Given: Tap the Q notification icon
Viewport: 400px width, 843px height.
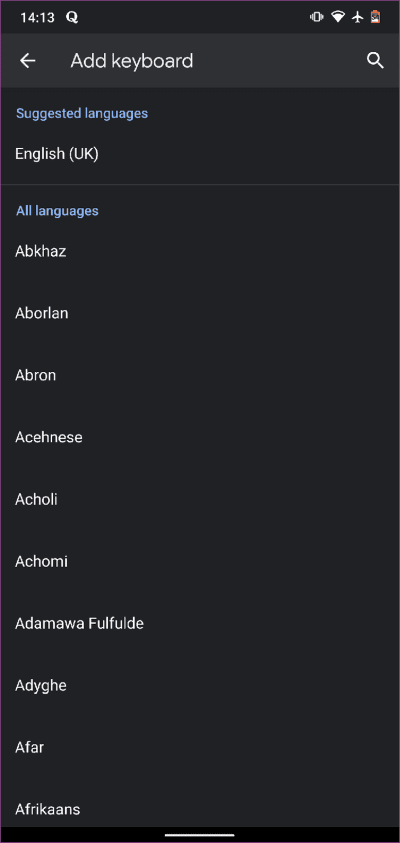Looking at the screenshot, I should coord(72,18).
